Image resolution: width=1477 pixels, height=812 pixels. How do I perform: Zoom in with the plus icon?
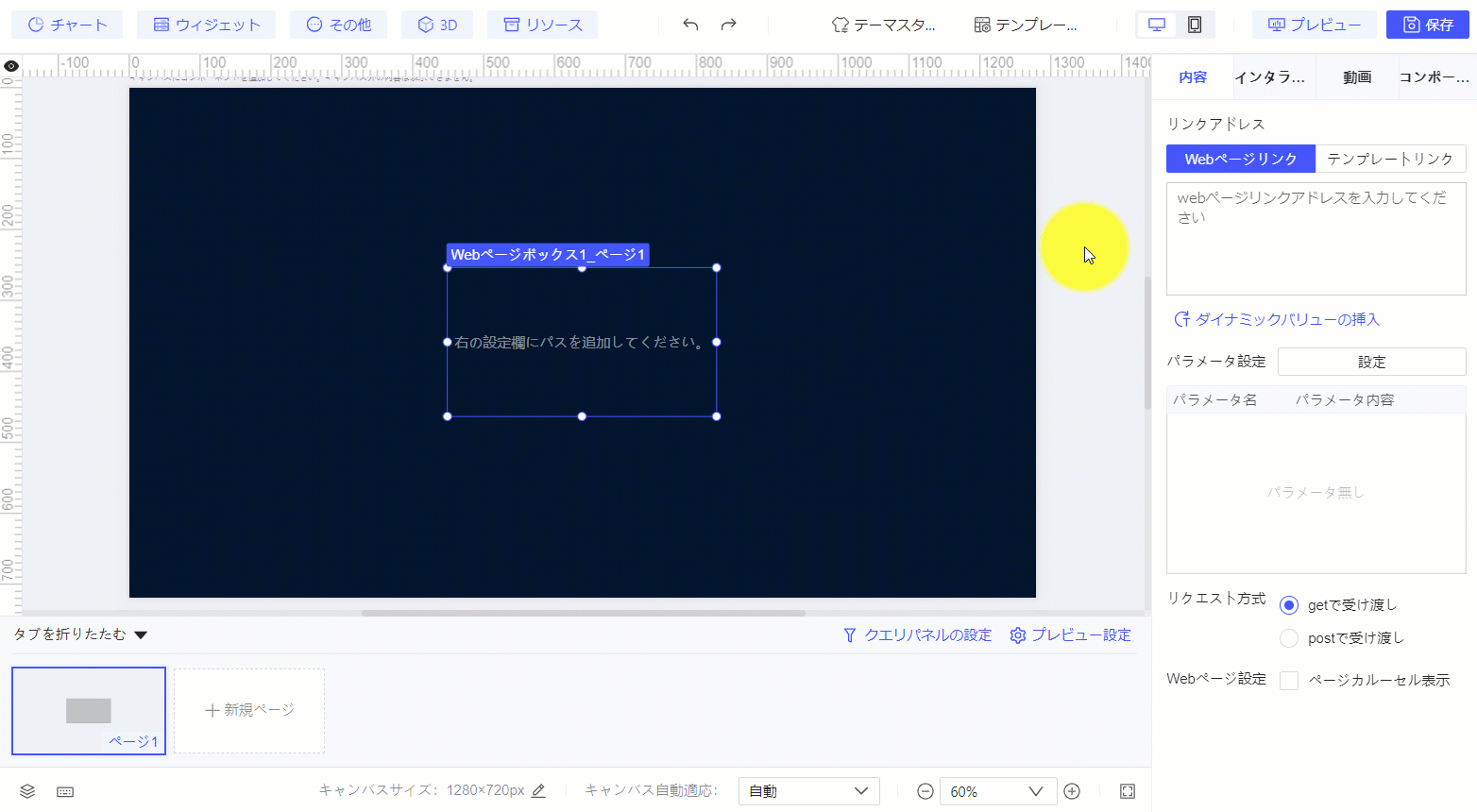(x=1072, y=791)
